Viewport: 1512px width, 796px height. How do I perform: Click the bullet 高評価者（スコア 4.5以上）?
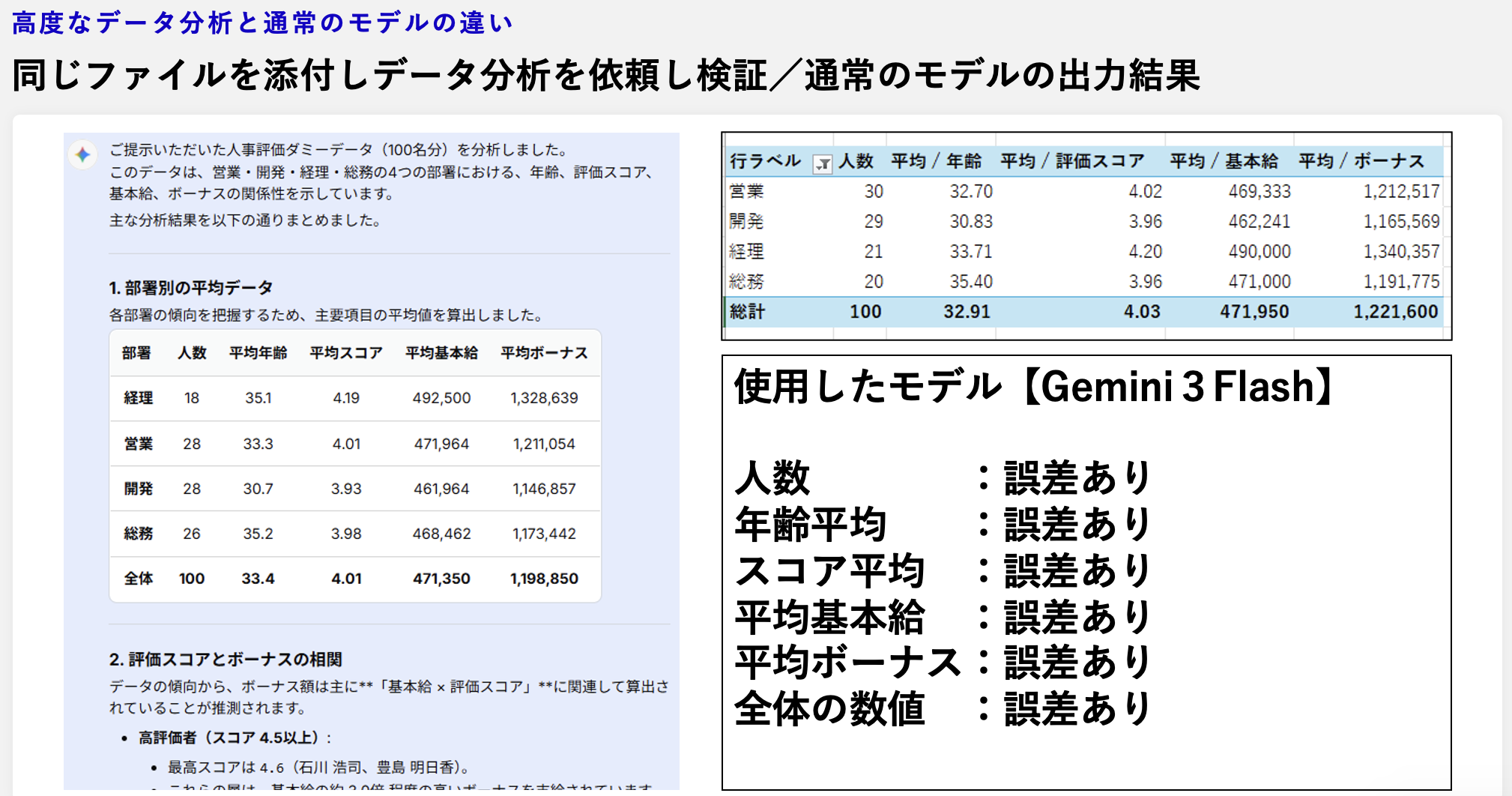[234, 738]
